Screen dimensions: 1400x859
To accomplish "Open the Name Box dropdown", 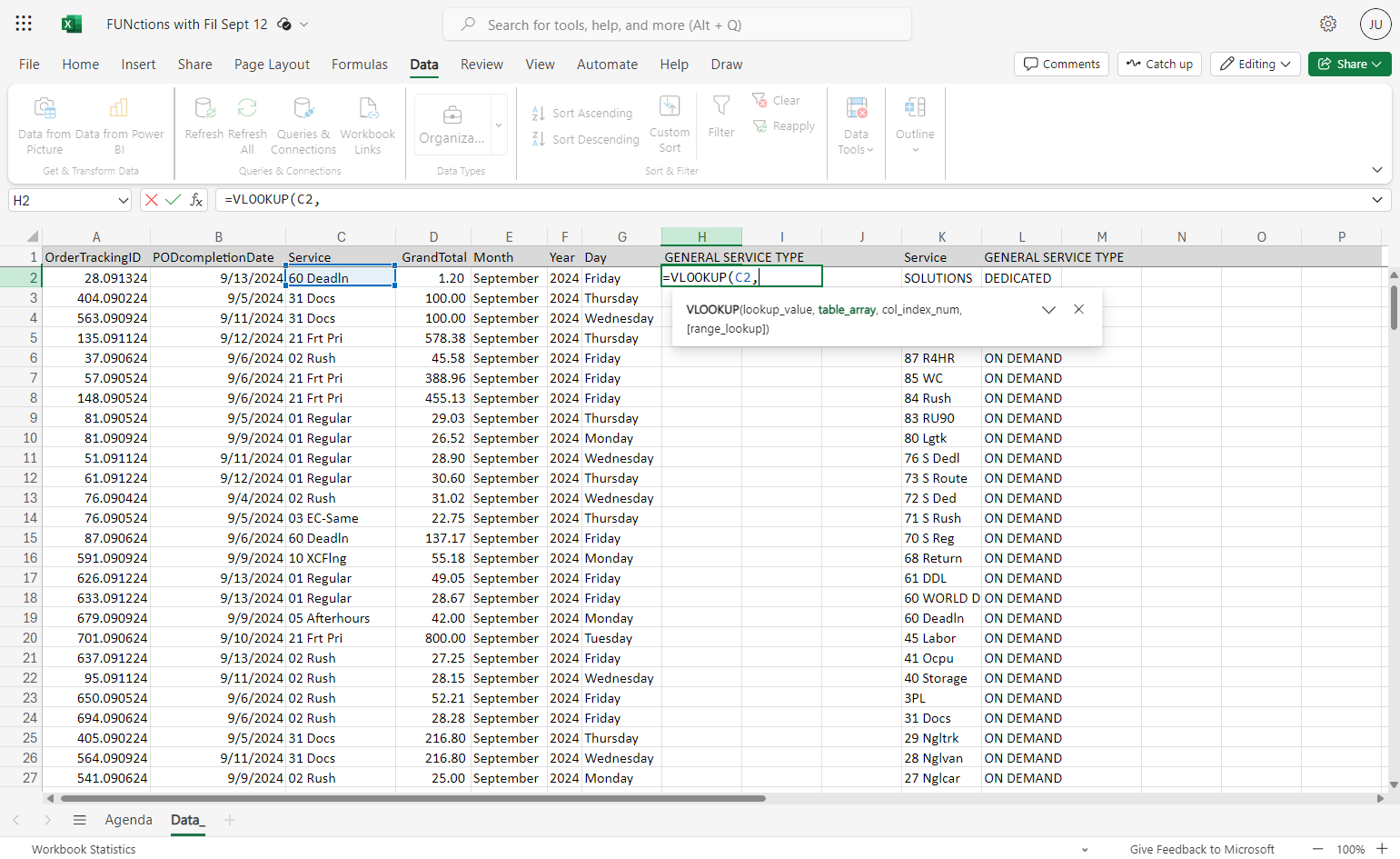I will coord(124,200).
